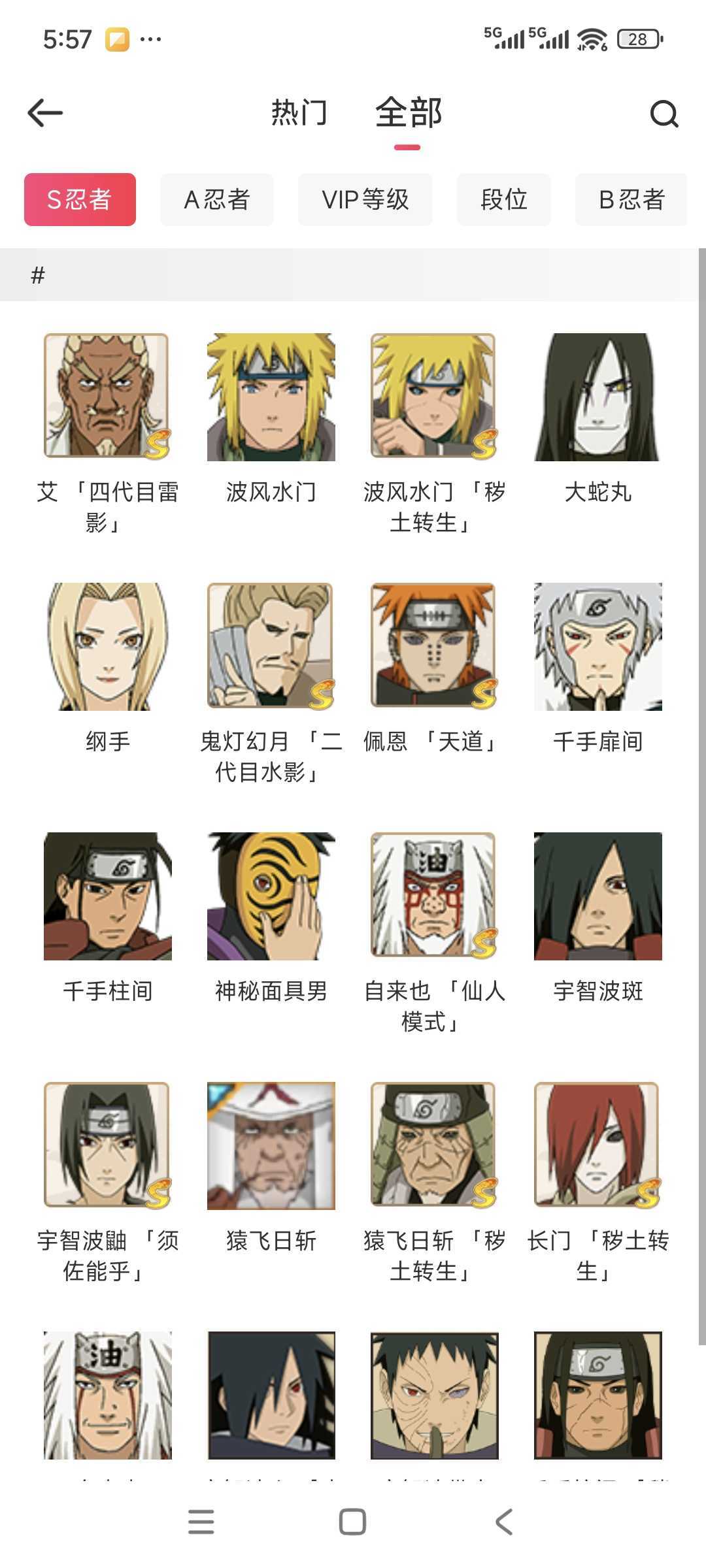Image resolution: width=706 pixels, height=1568 pixels.
Task: Tap the back arrow icon
Action: click(x=45, y=113)
